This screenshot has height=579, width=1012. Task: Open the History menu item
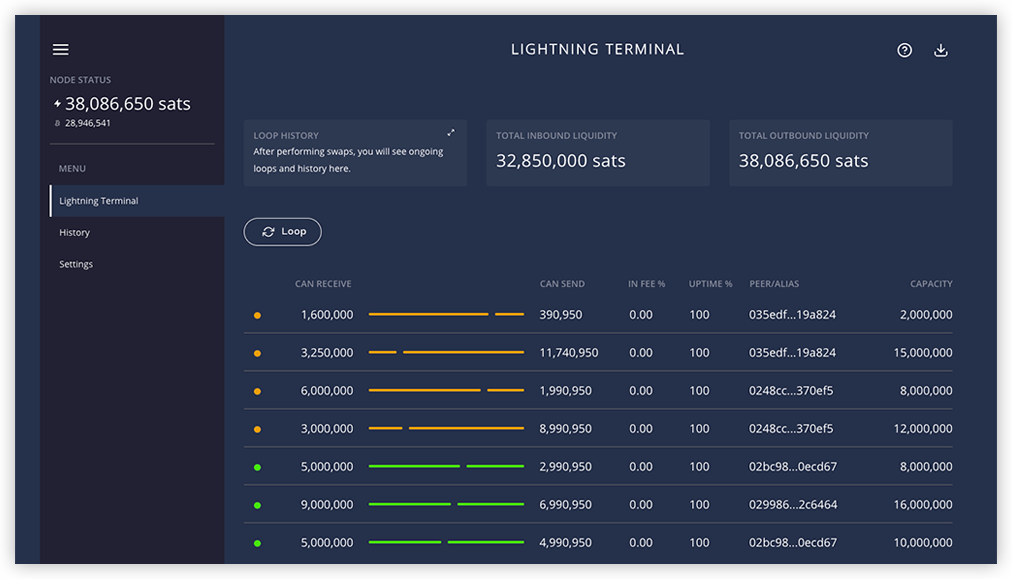point(74,232)
